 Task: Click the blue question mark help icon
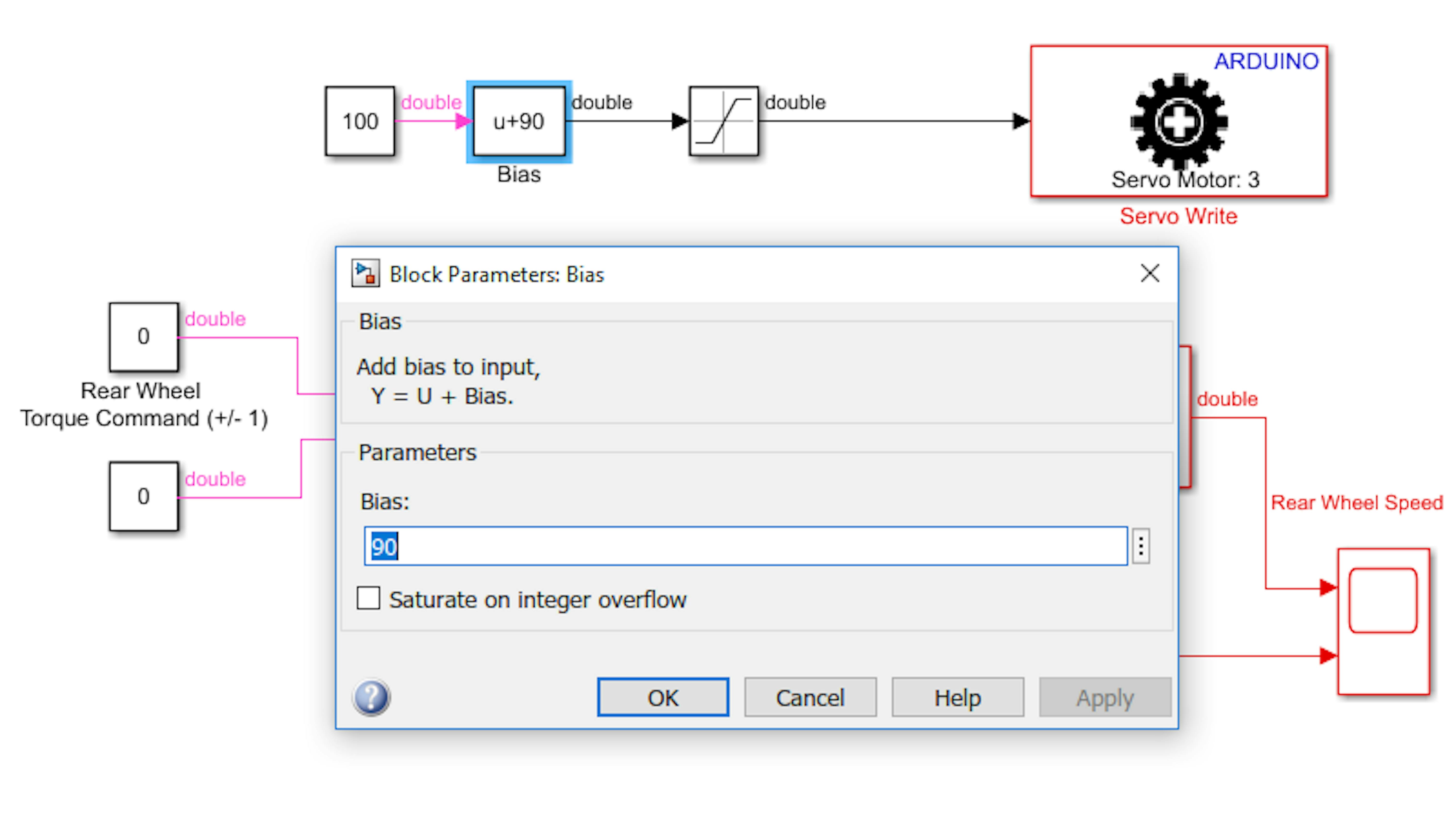[x=371, y=697]
